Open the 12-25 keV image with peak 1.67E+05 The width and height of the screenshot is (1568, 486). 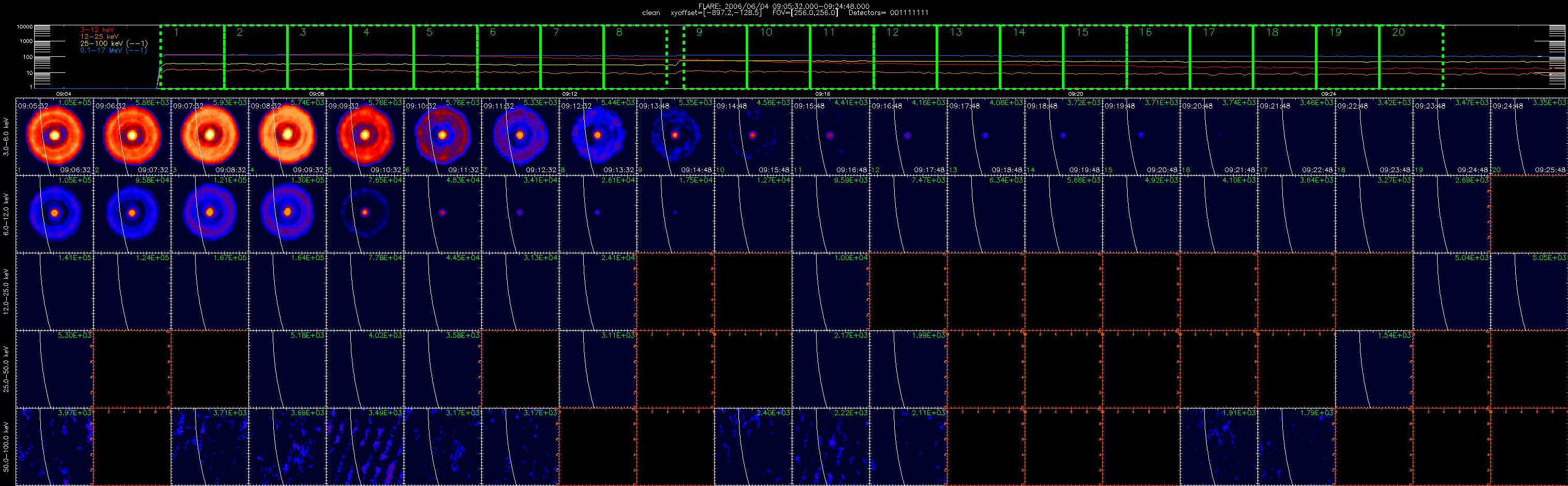210,292
